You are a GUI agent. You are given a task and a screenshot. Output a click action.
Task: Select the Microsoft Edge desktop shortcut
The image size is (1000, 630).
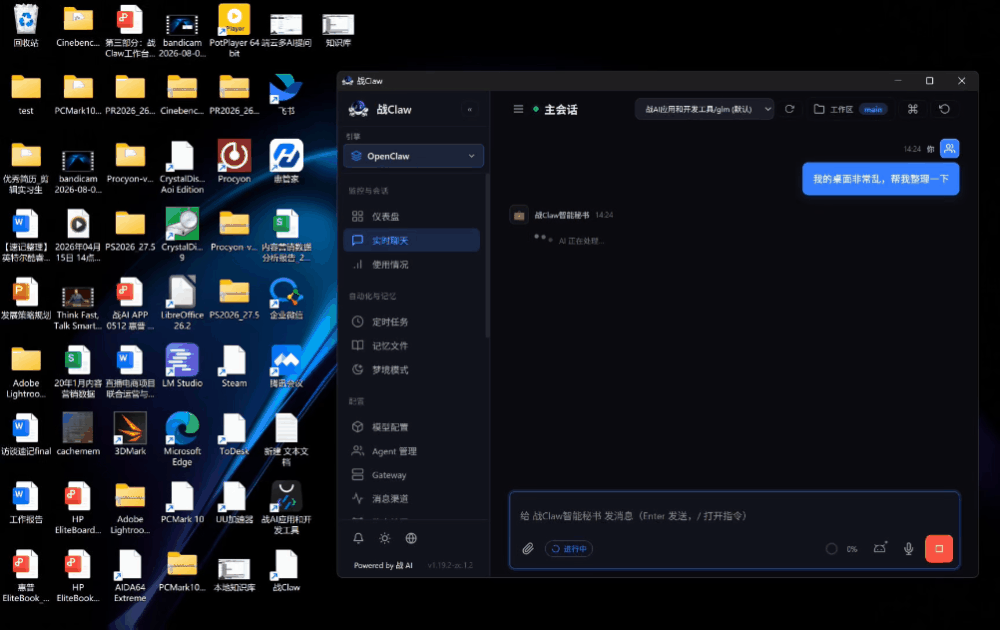tap(182, 439)
